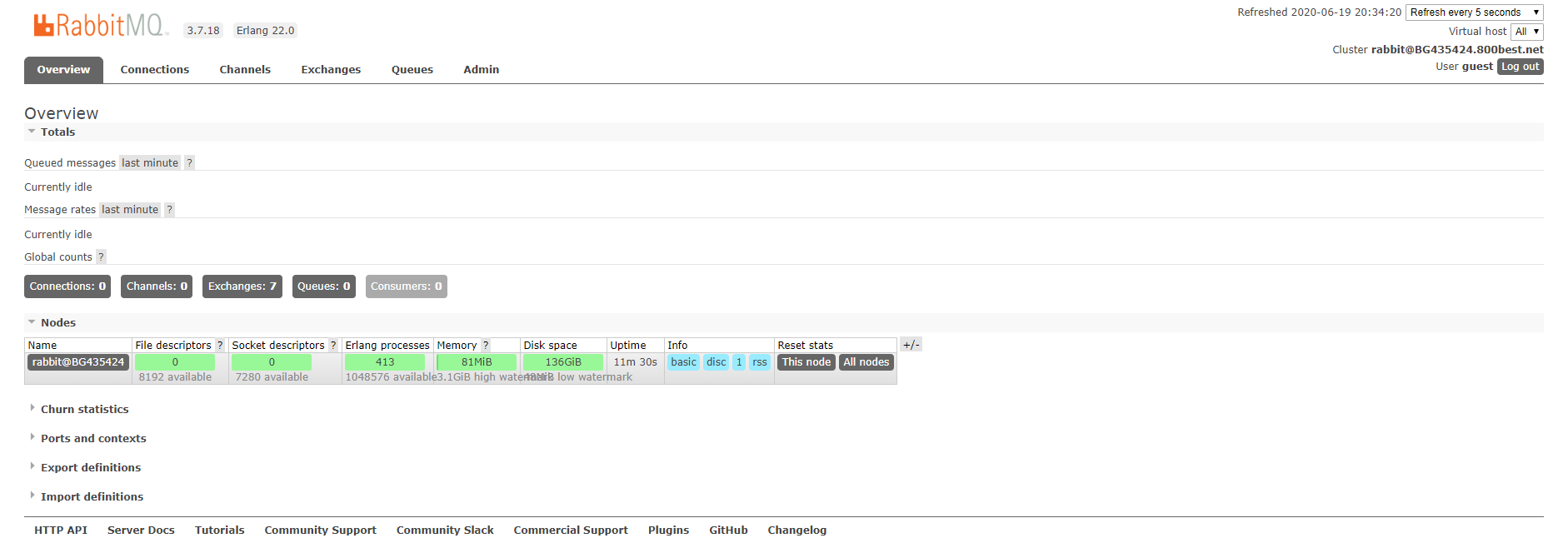The height and width of the screenshot is (538, 1568).
Task: Open the Tutorials link
Action: [220, 530]
